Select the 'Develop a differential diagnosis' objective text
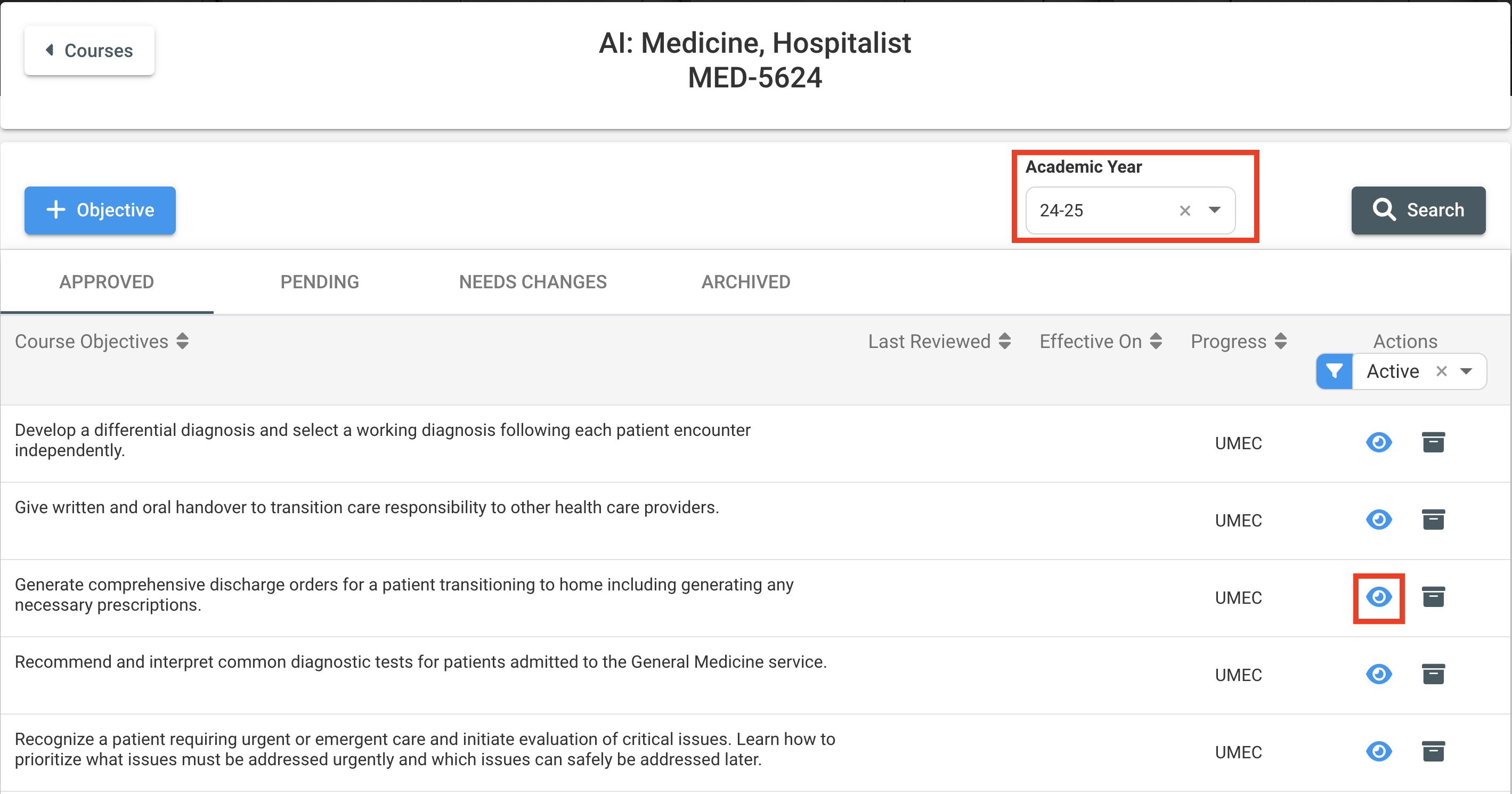 click(383, 441)
